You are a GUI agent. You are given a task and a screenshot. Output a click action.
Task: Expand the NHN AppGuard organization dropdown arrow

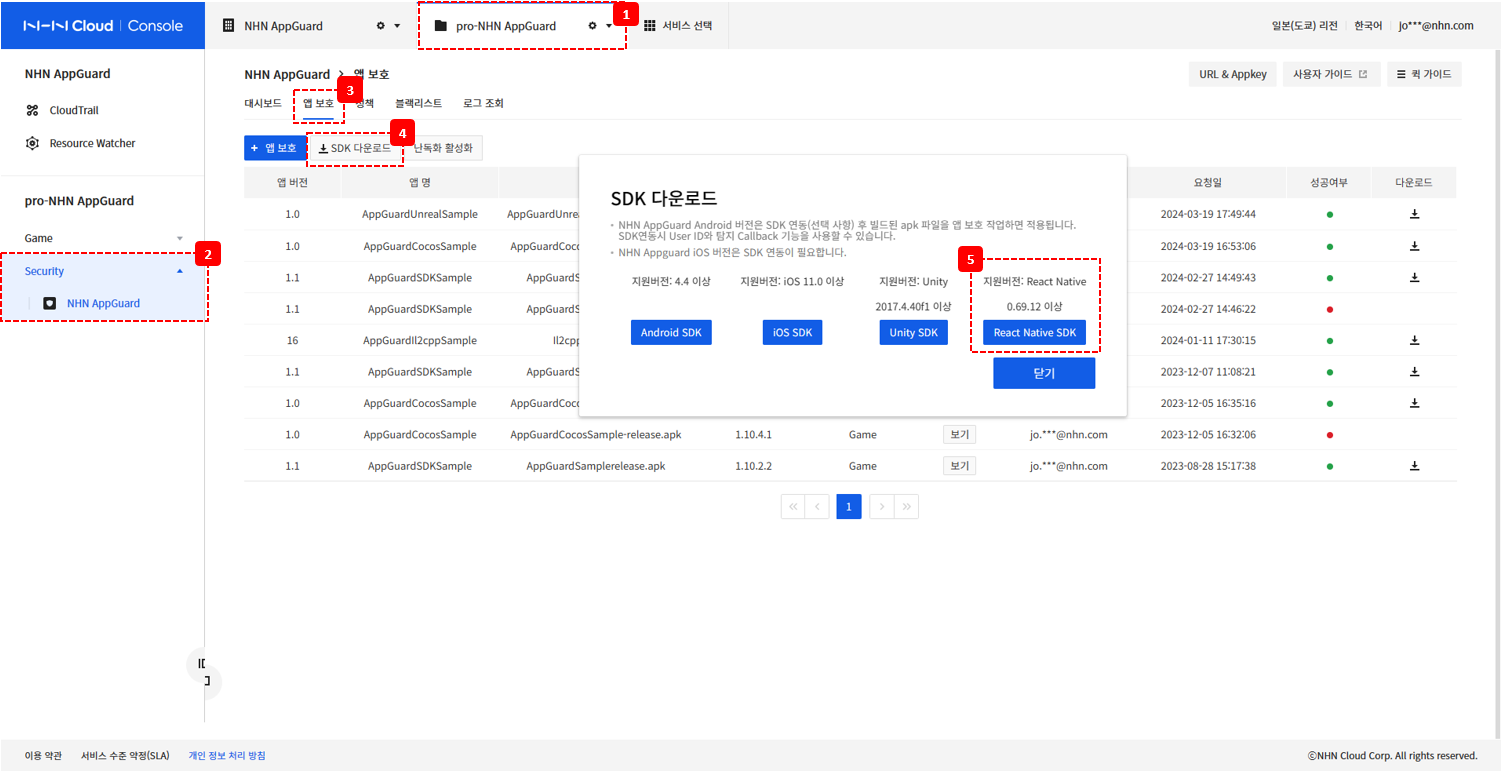coord(397,26)
